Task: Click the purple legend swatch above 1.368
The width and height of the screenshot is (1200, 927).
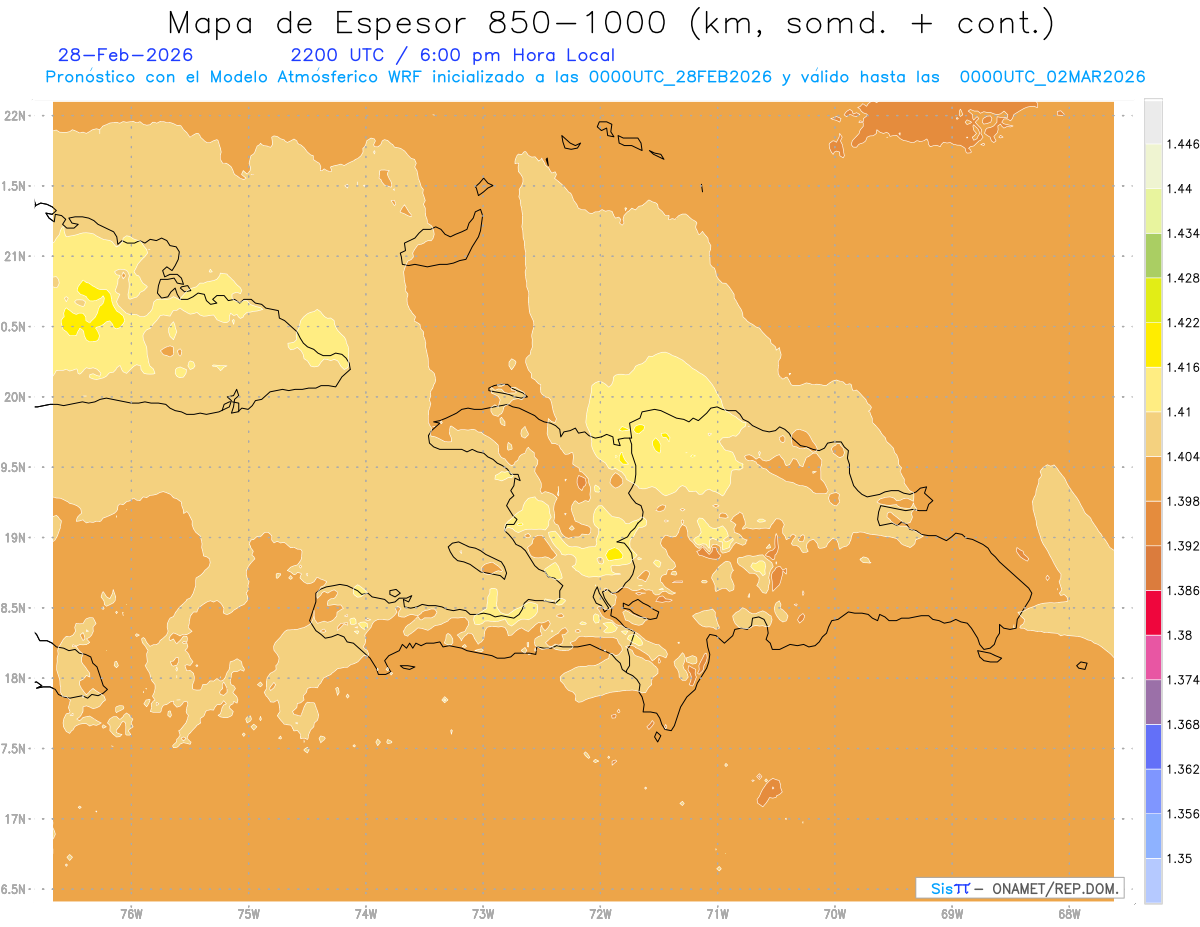Action: pos(1153,702)
